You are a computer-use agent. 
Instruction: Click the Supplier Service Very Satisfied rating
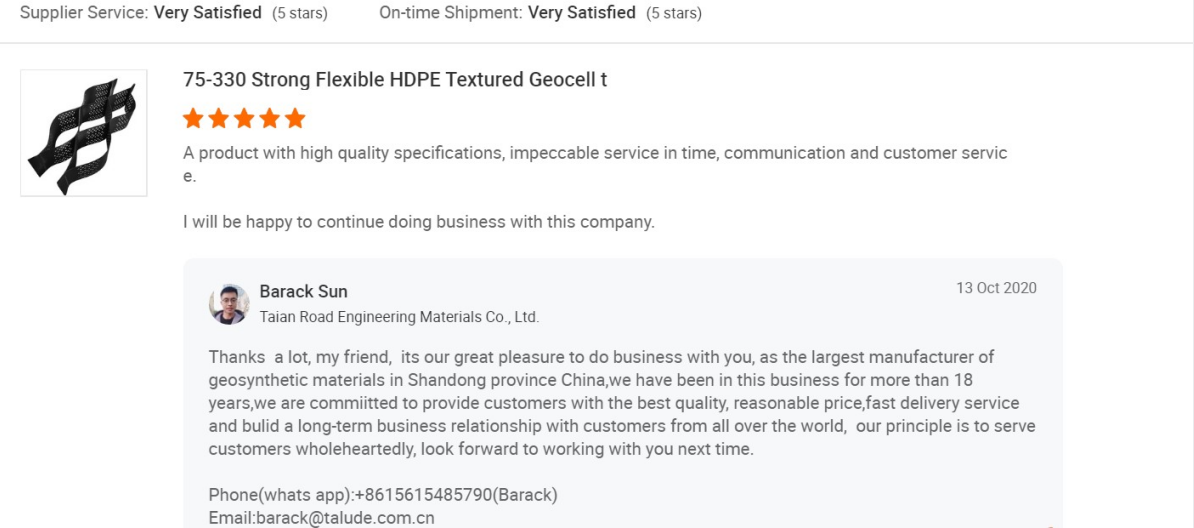[x=207, y=13]
